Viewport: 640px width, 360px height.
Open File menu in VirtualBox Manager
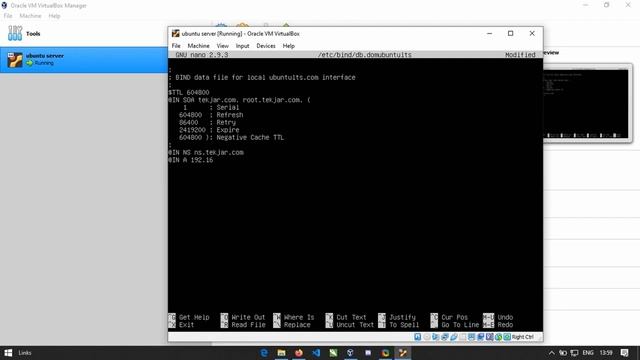point(8,16)
